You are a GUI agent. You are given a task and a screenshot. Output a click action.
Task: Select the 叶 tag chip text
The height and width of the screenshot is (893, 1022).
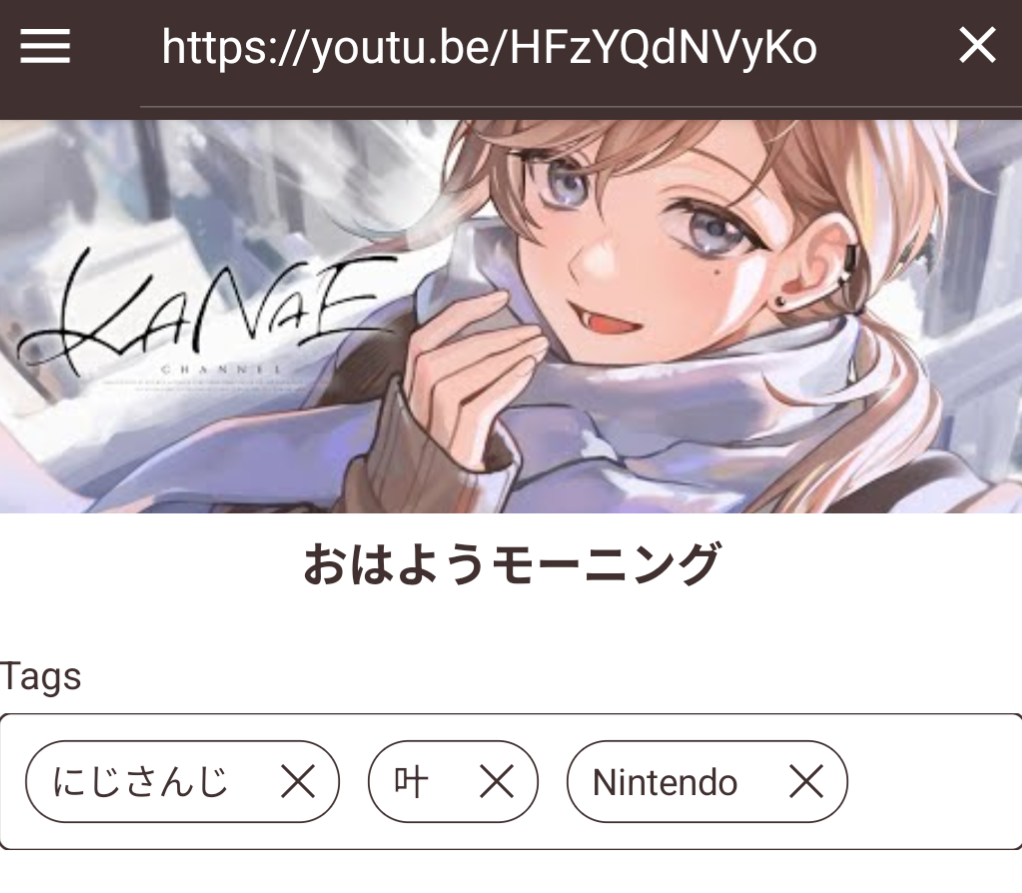pyautogui.click(x=411, y=782)
